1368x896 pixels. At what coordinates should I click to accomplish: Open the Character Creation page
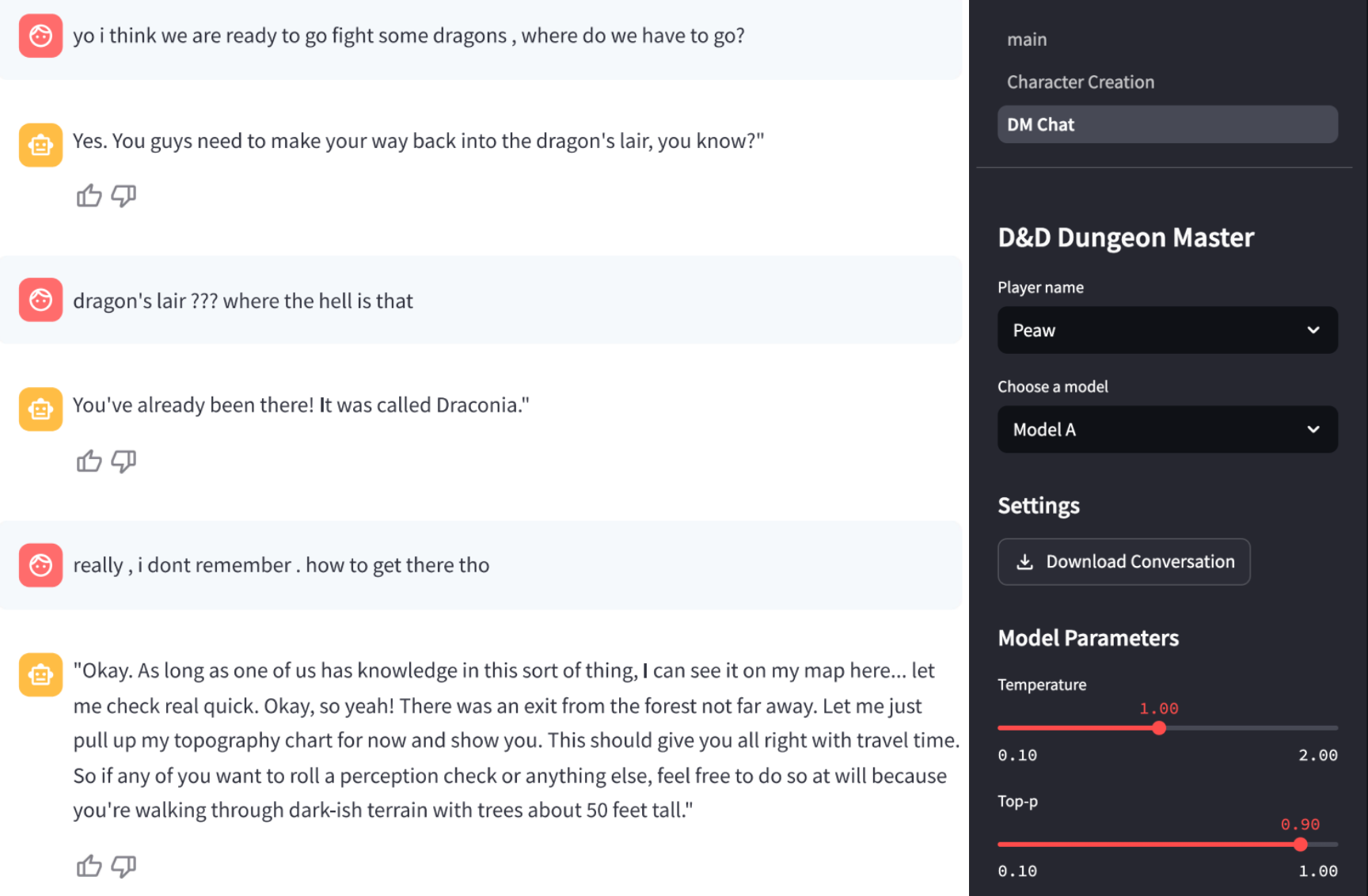[x=1080, y=82]
